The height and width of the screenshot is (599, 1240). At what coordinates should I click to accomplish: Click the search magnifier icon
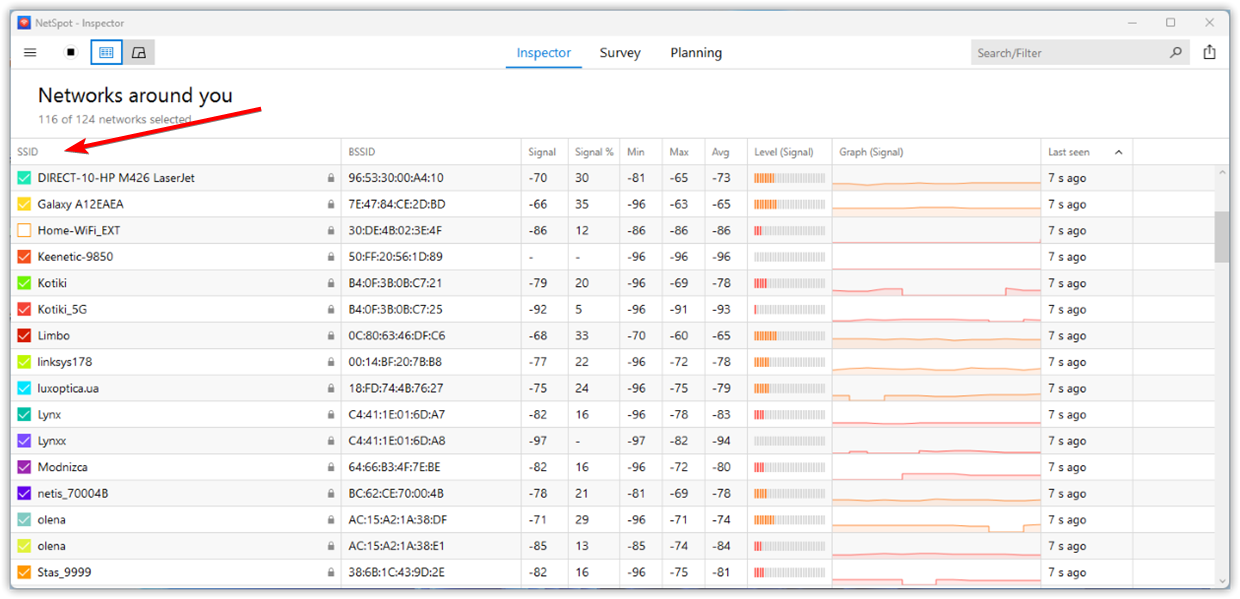pos(1176,51)
